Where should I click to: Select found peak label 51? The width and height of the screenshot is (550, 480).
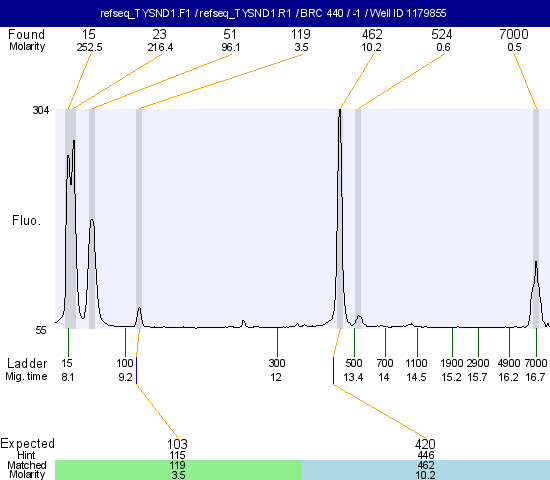pos(230,34)
